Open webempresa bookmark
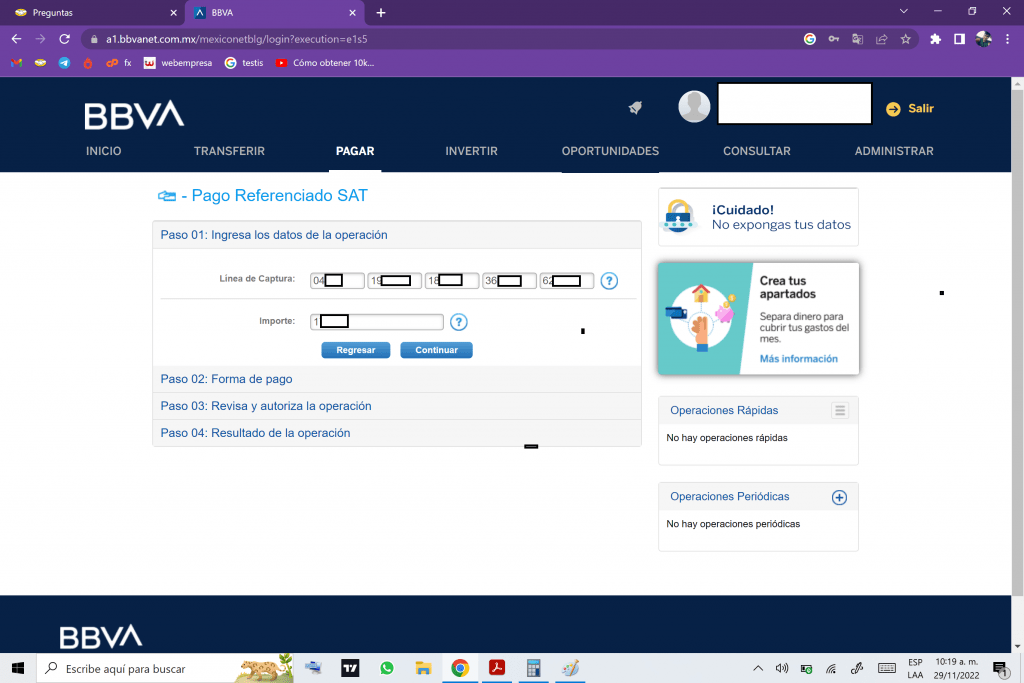This screenshot has width=1024, height=683. 179,63
